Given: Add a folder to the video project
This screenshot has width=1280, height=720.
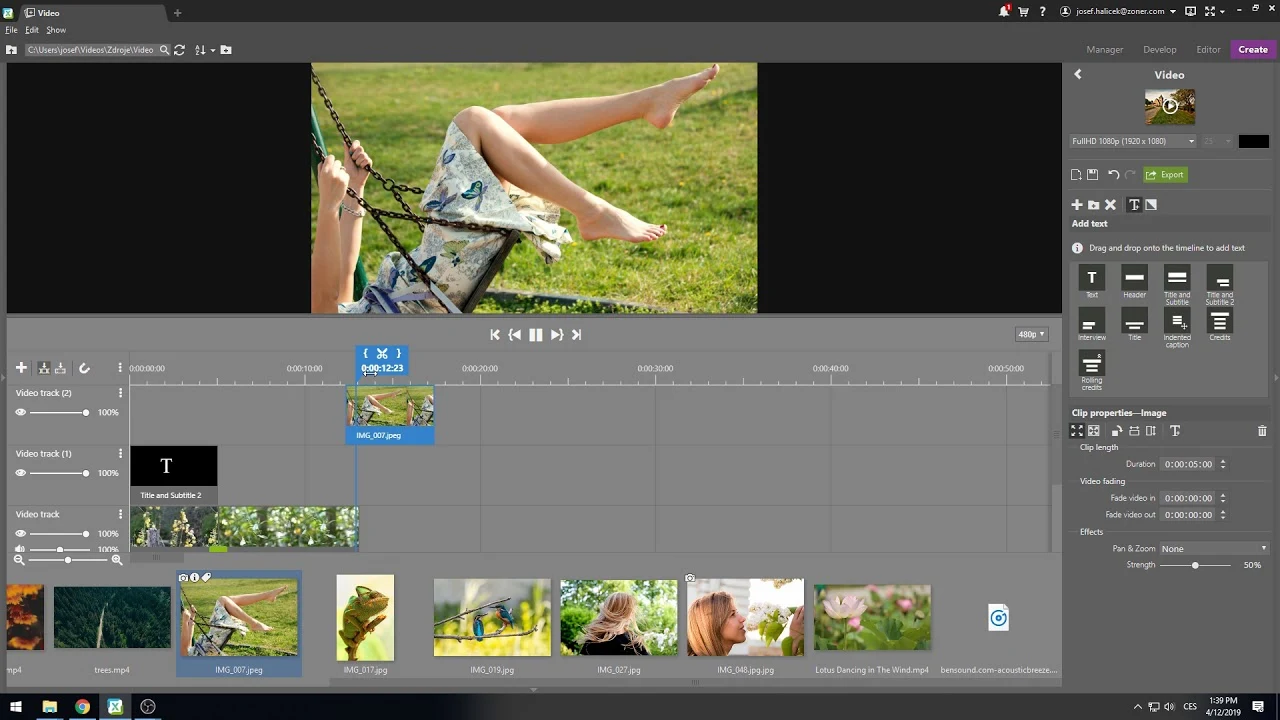Looking at the screenshot, I should click(1093, 205).
